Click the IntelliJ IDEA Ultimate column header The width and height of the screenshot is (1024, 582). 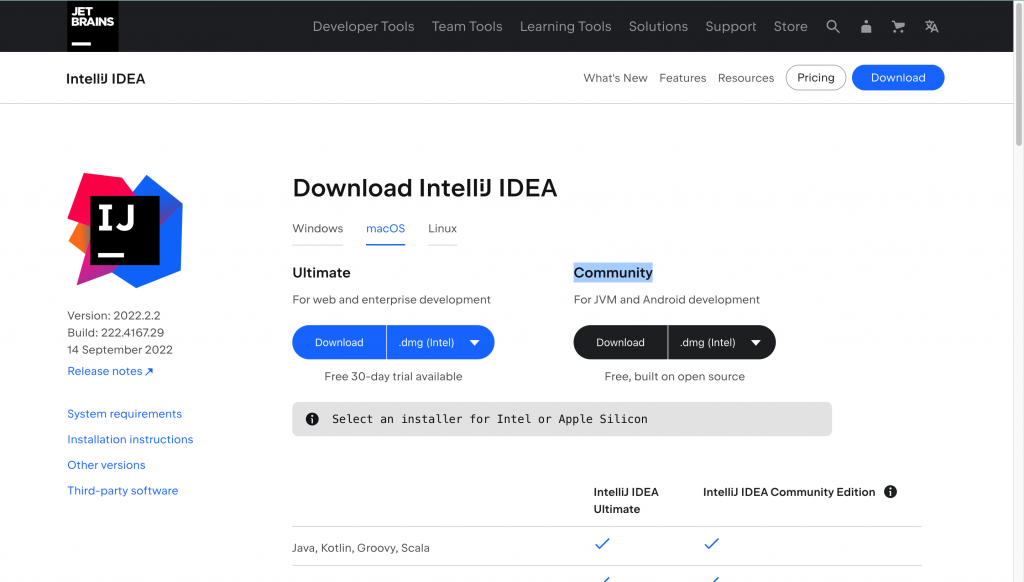coord(626,500)
